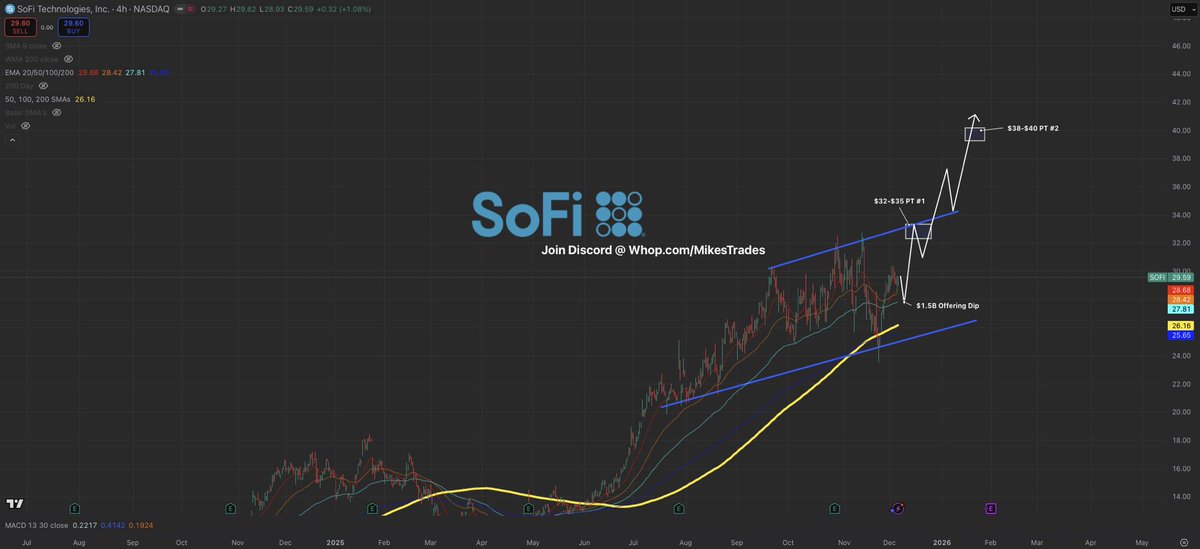Toggle Basic DMA's indicator eye icon
Viewport: 1200px width, 549px height.
57,113
